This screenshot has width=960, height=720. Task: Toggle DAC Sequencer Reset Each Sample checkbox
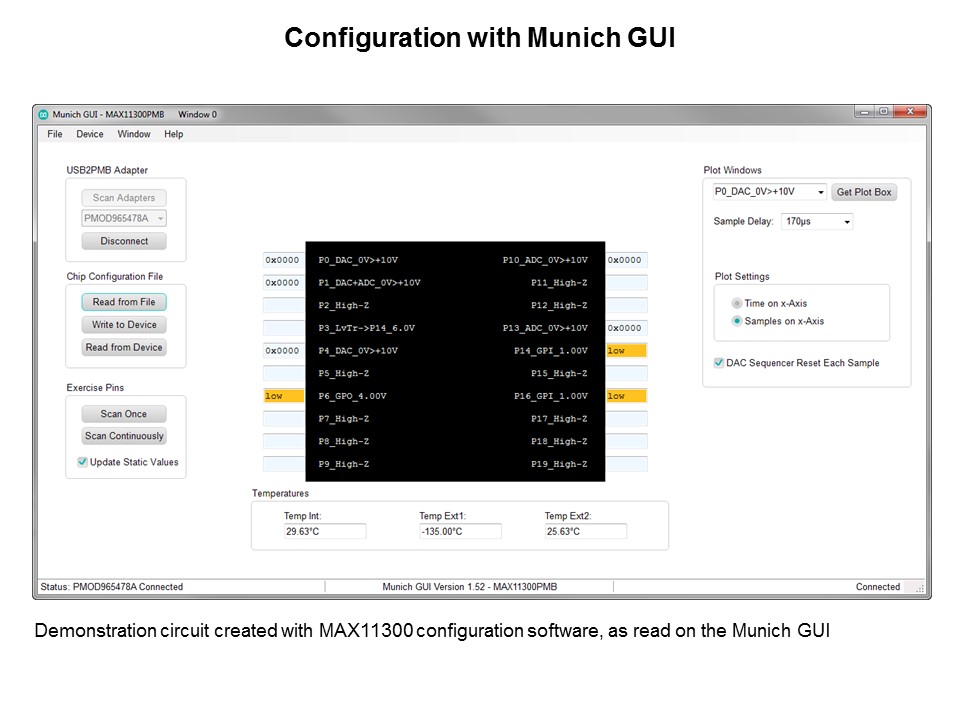(719, 363)
